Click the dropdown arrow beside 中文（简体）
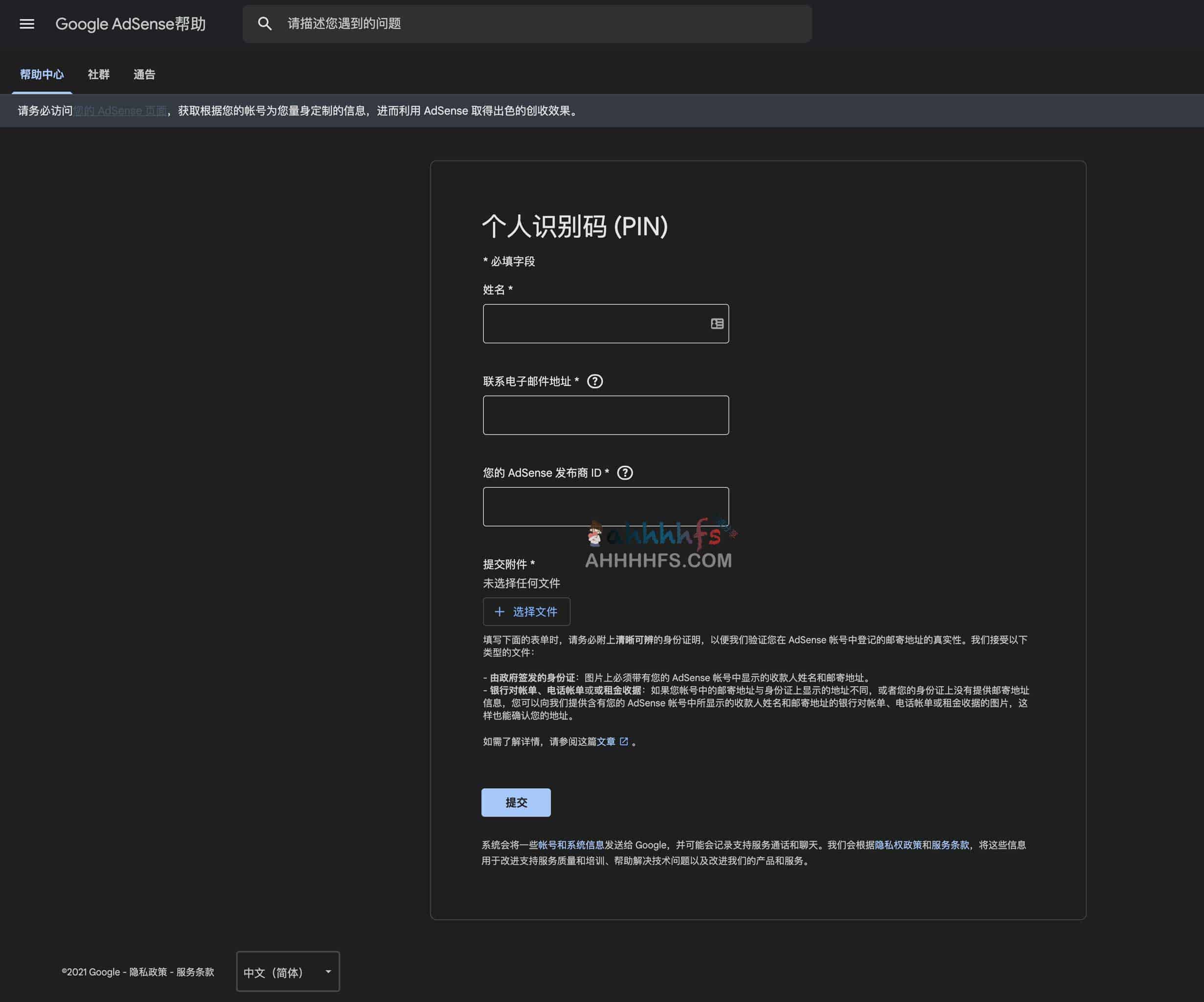 click(328, 972)
